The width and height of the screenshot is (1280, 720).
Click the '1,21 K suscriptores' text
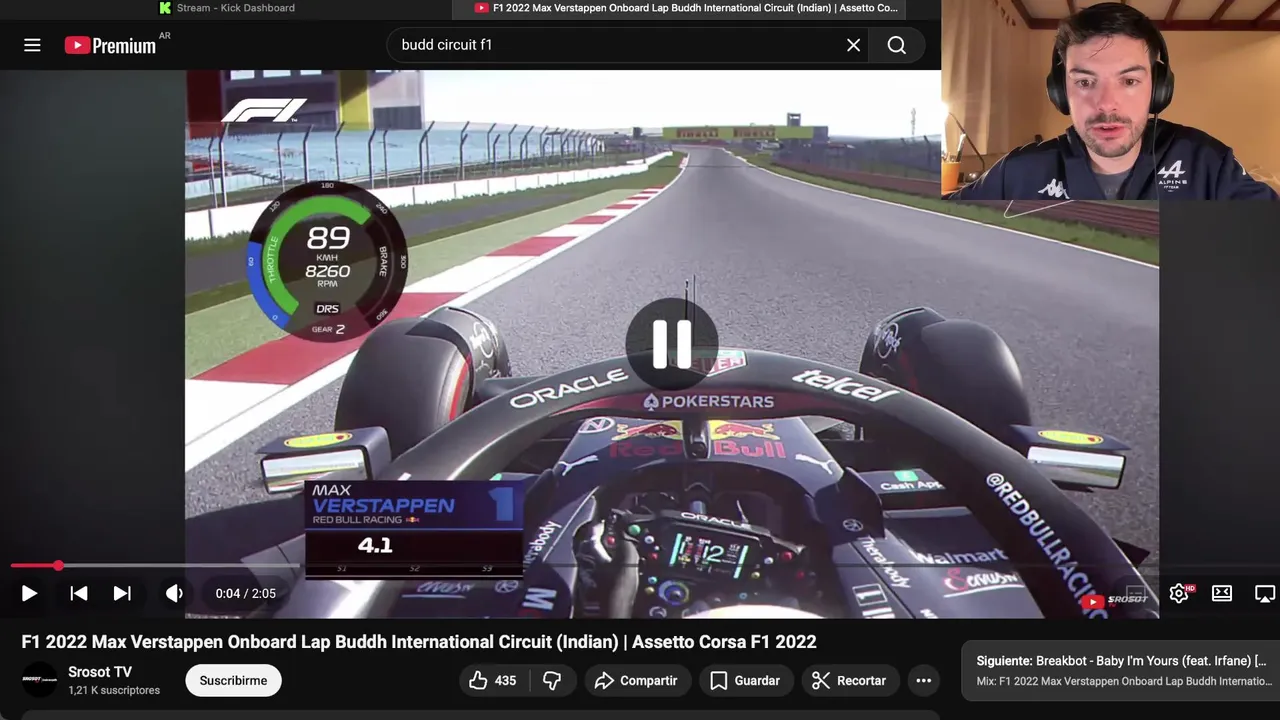point(114,690)
